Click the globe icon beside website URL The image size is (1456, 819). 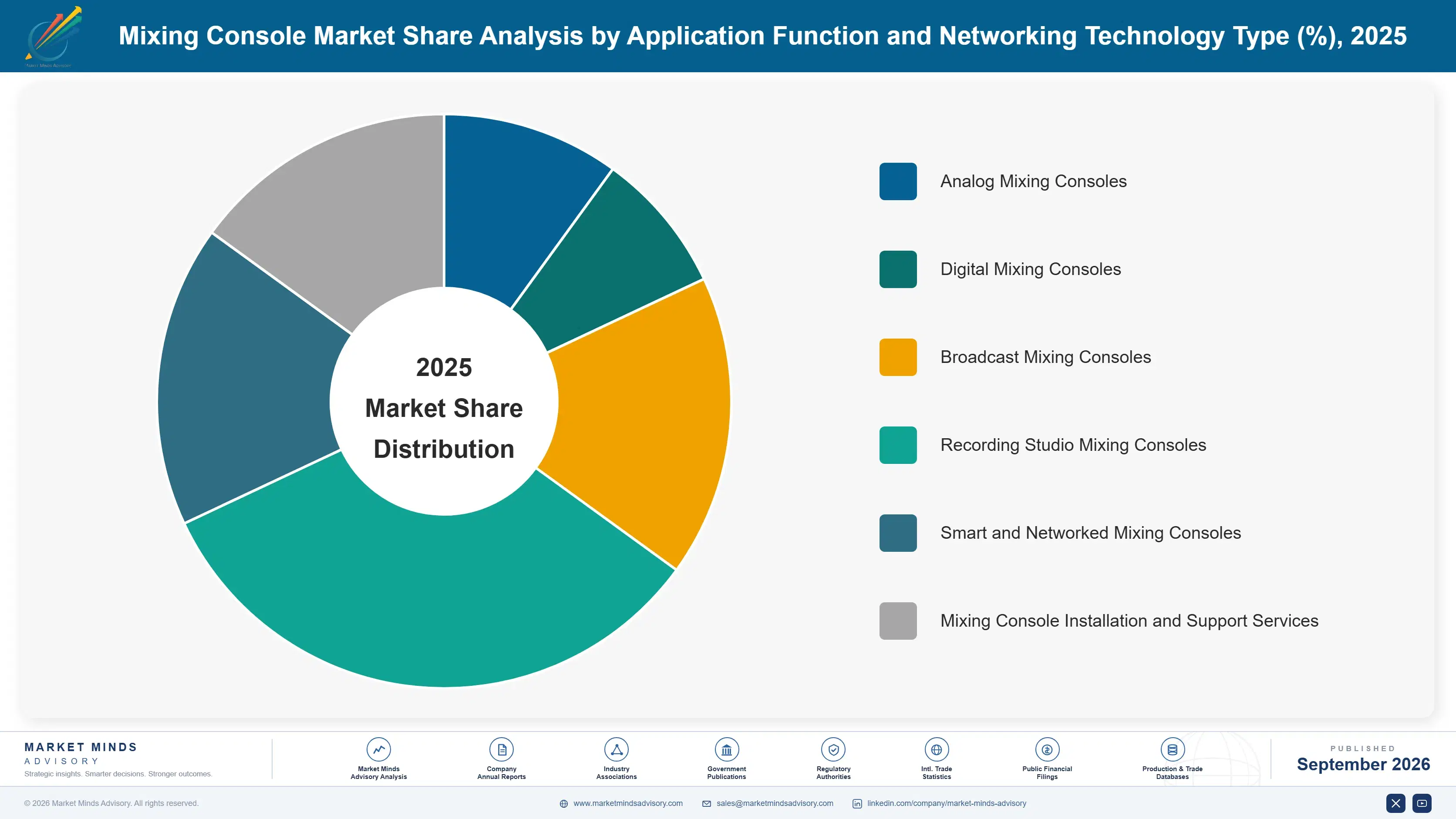(563, 804)
